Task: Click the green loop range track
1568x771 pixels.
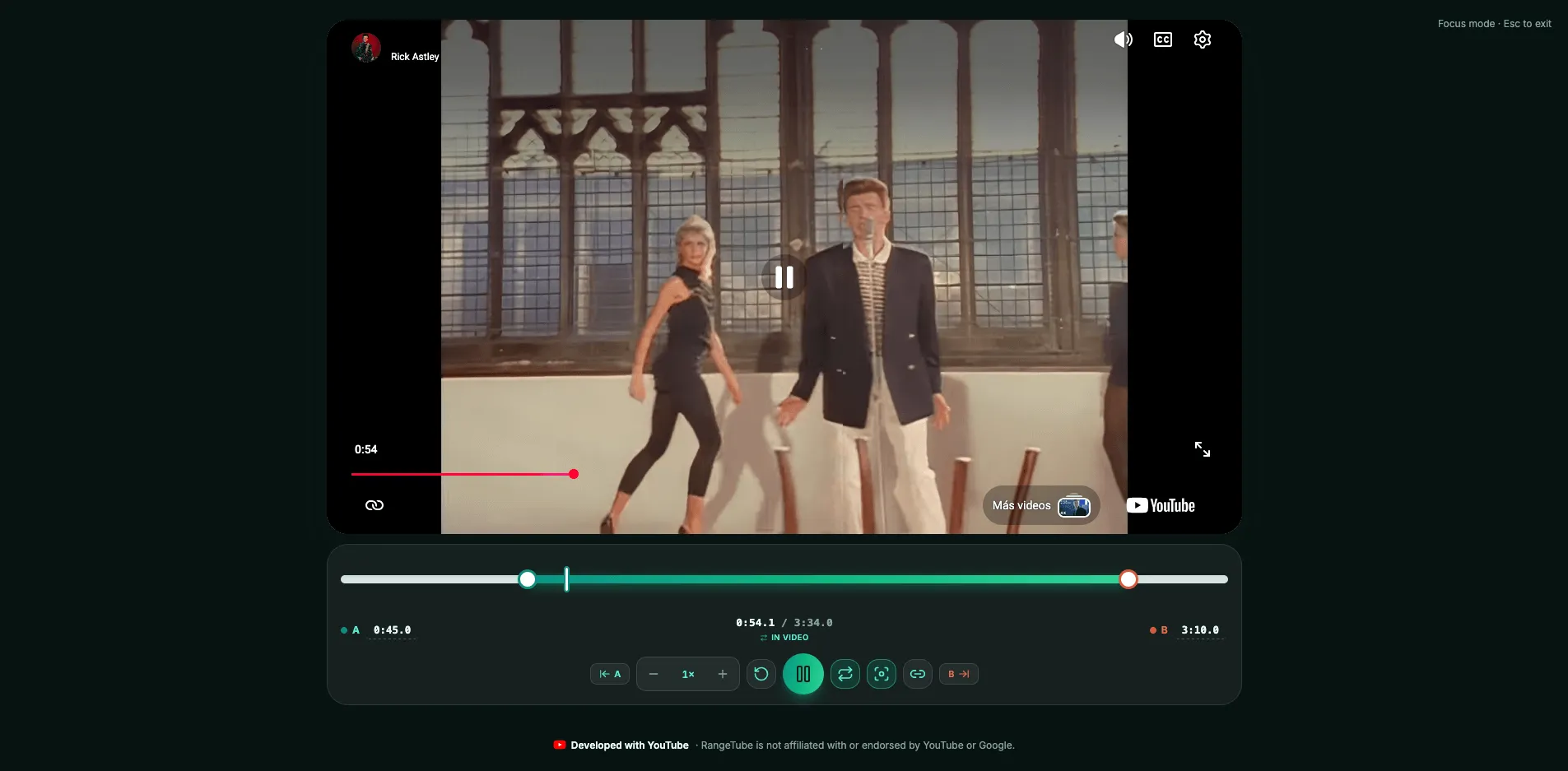Action: click(x=828, y=579)
